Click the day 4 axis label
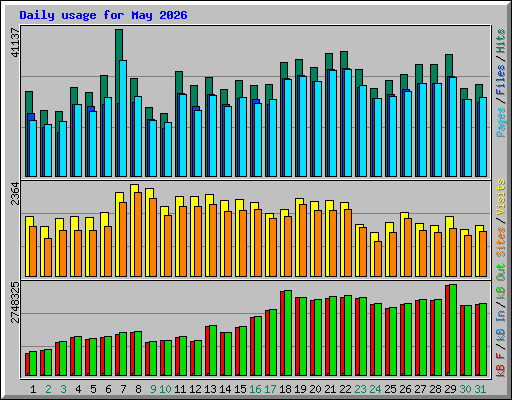 pos(78,389)
